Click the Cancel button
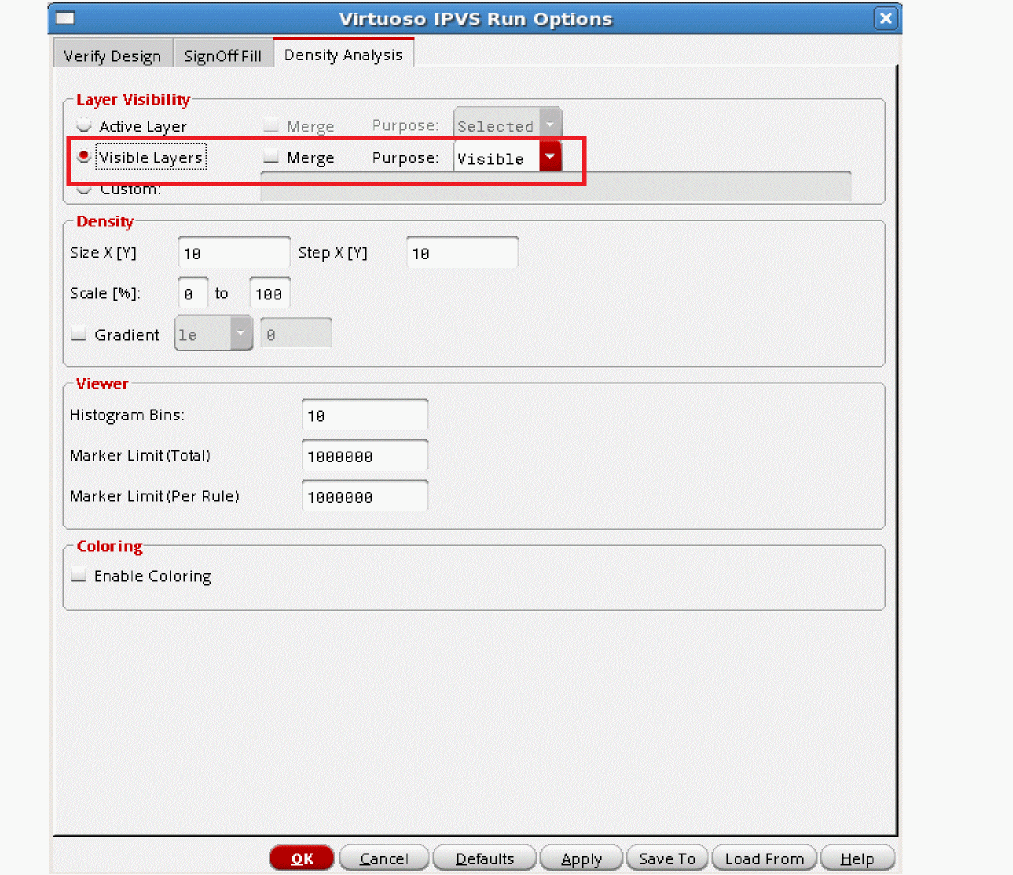 tap(384, 858)
